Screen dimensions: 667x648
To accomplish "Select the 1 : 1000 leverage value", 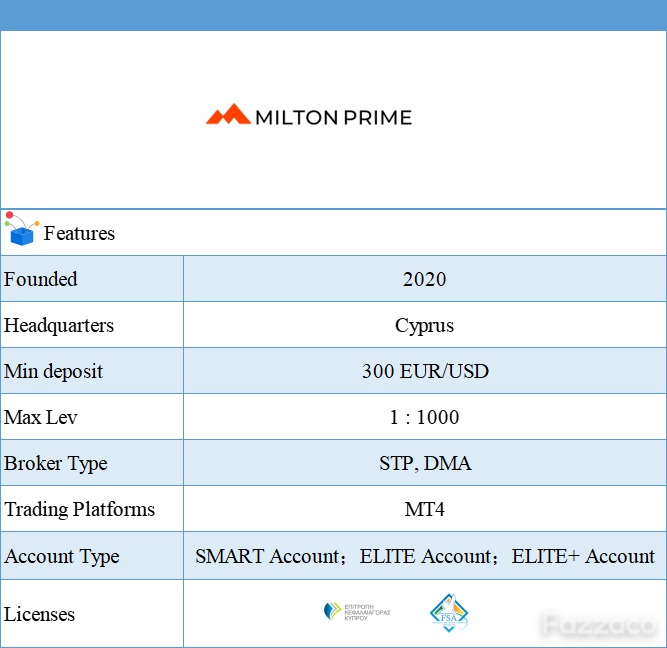I will click(424, 417).
